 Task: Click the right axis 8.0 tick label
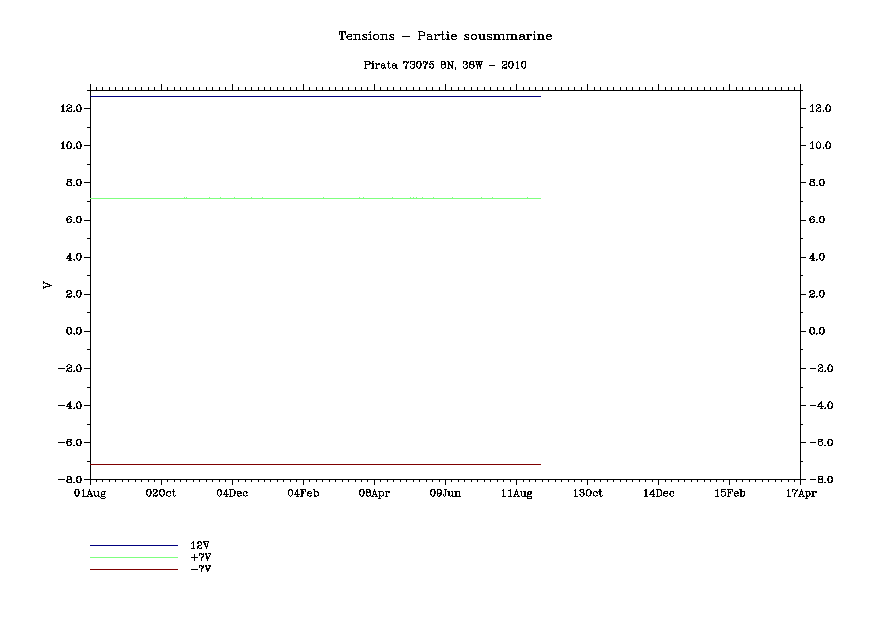pos(820,183)
